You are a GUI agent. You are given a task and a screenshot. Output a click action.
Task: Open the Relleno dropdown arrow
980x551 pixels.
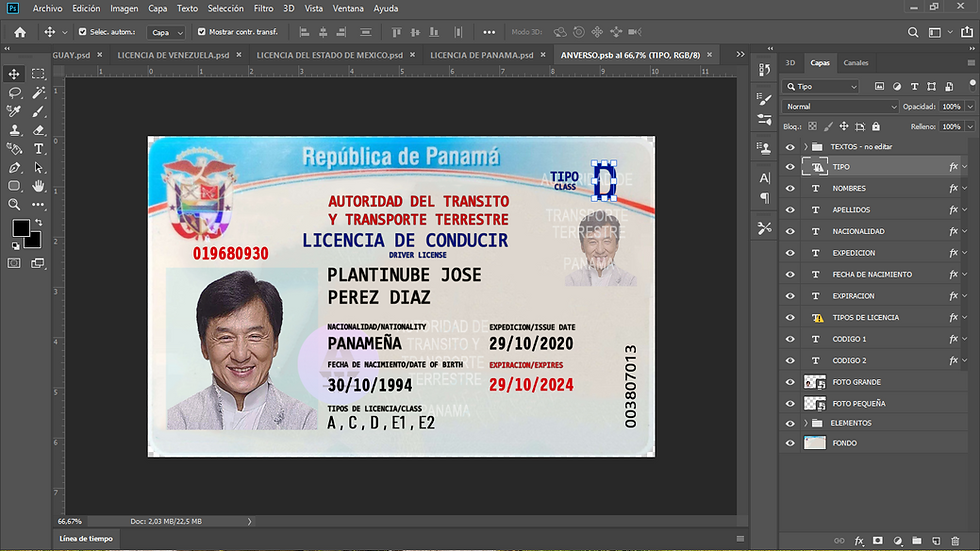click(x=970, y=127)
